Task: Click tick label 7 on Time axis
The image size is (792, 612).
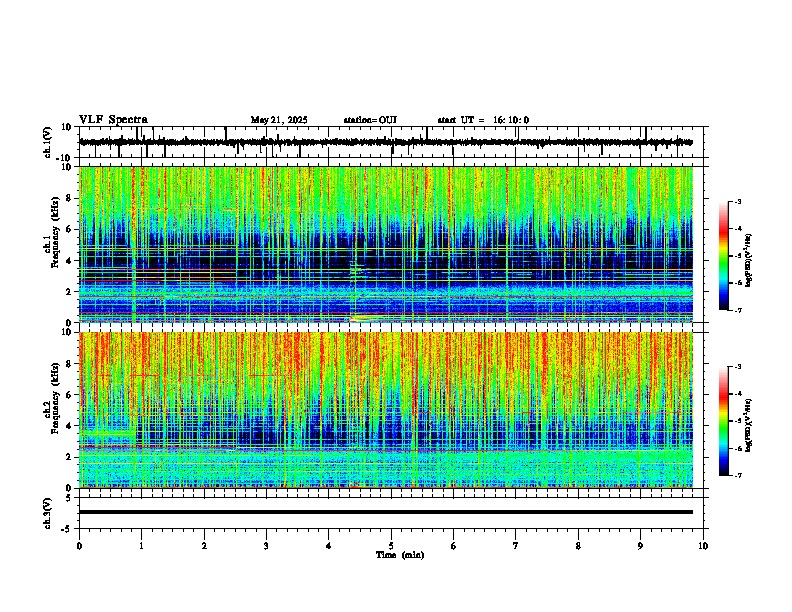Action: [x=516, y=546]
